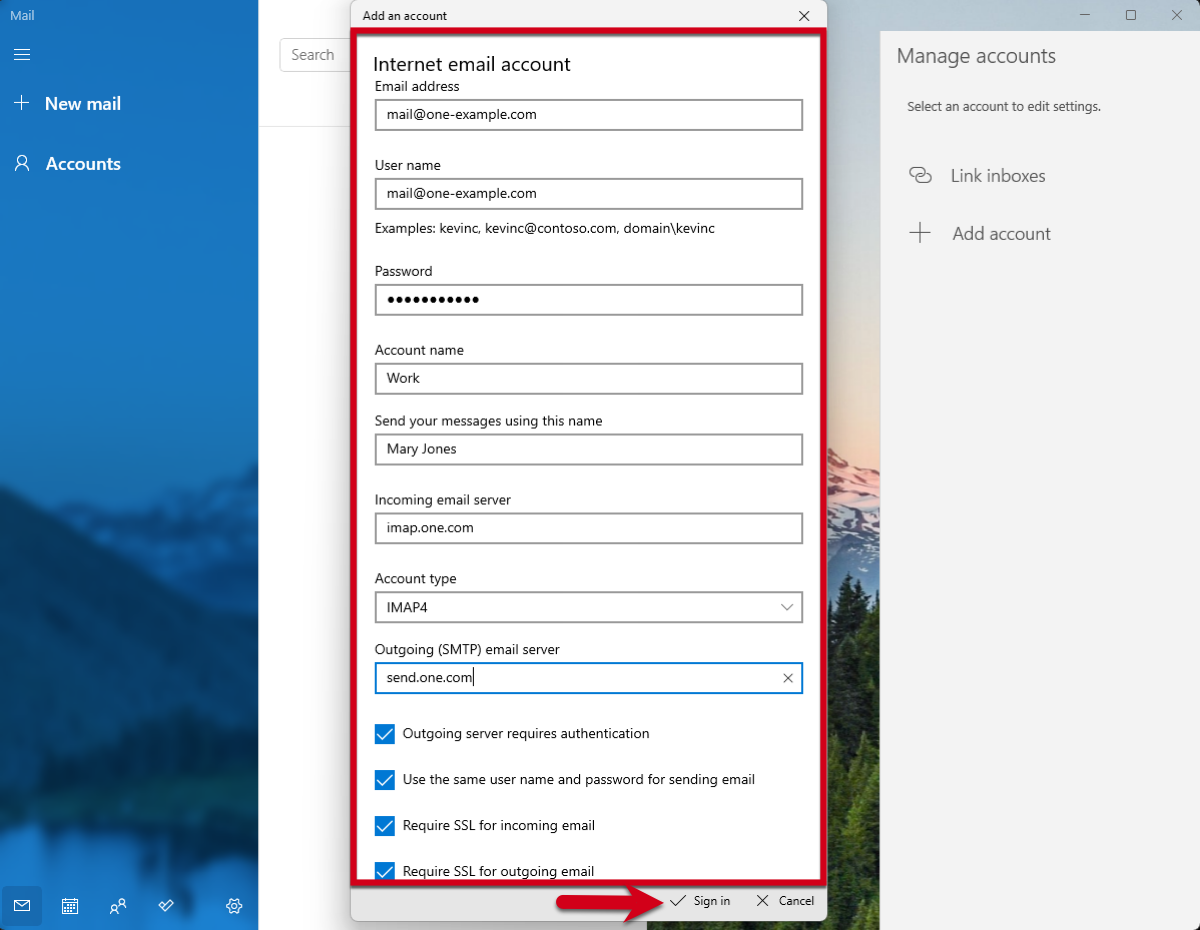Open the hamburger navigation menu
Viewport: 1200px width, 930px height.
click(x=21, y=55)
